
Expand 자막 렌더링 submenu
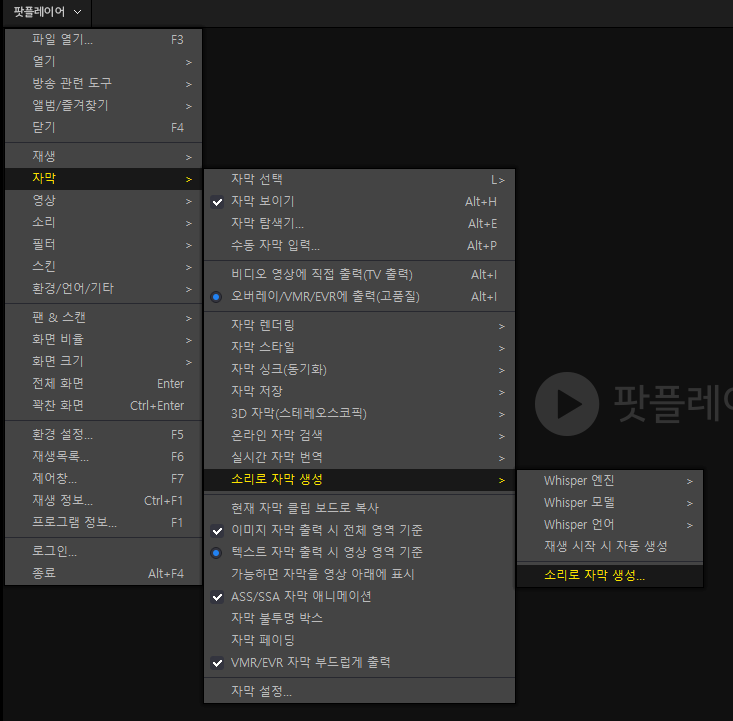(359, 326)
